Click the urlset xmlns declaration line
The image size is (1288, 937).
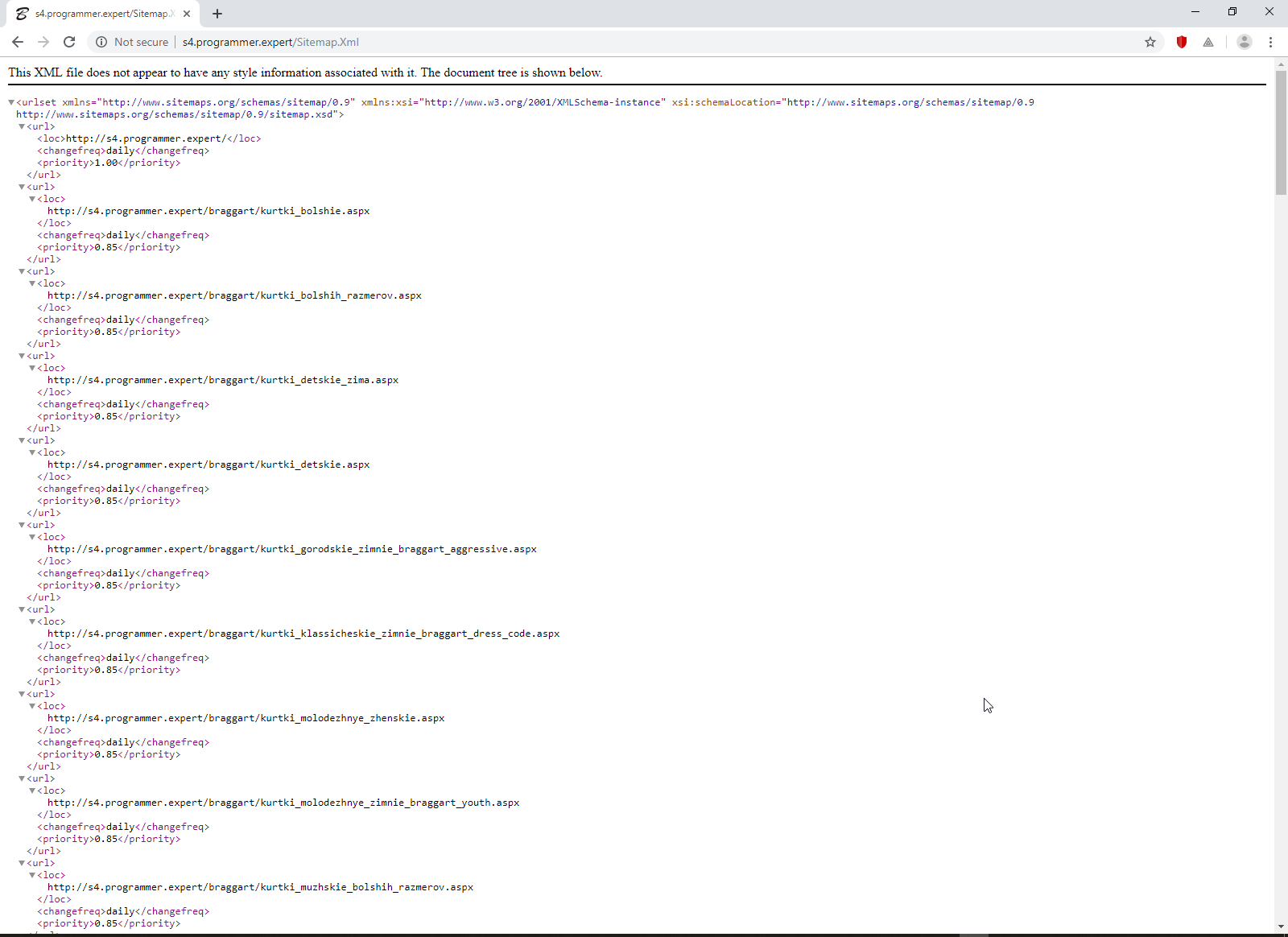(525, 102)
